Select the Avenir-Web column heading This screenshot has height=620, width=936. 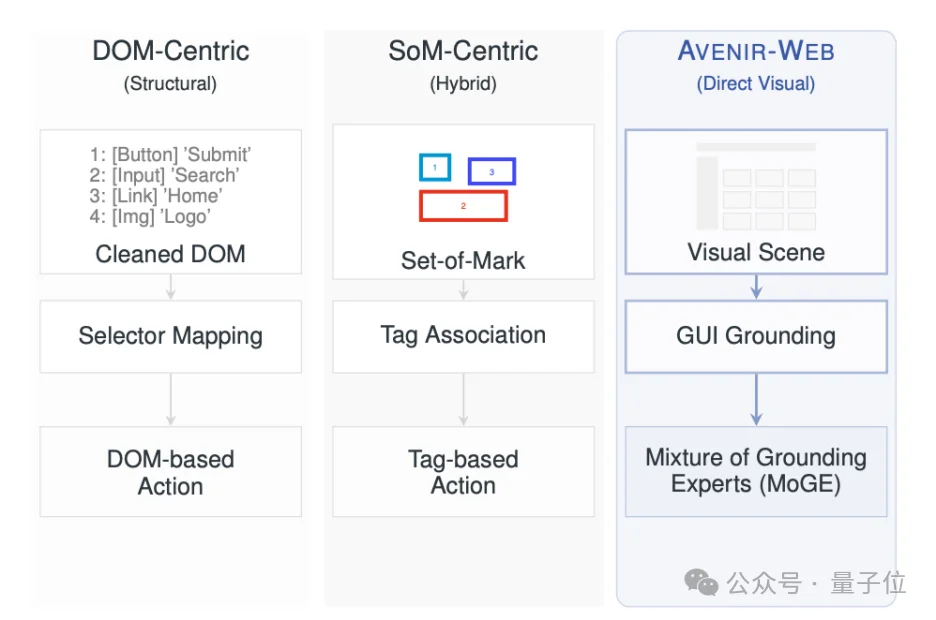756,51
